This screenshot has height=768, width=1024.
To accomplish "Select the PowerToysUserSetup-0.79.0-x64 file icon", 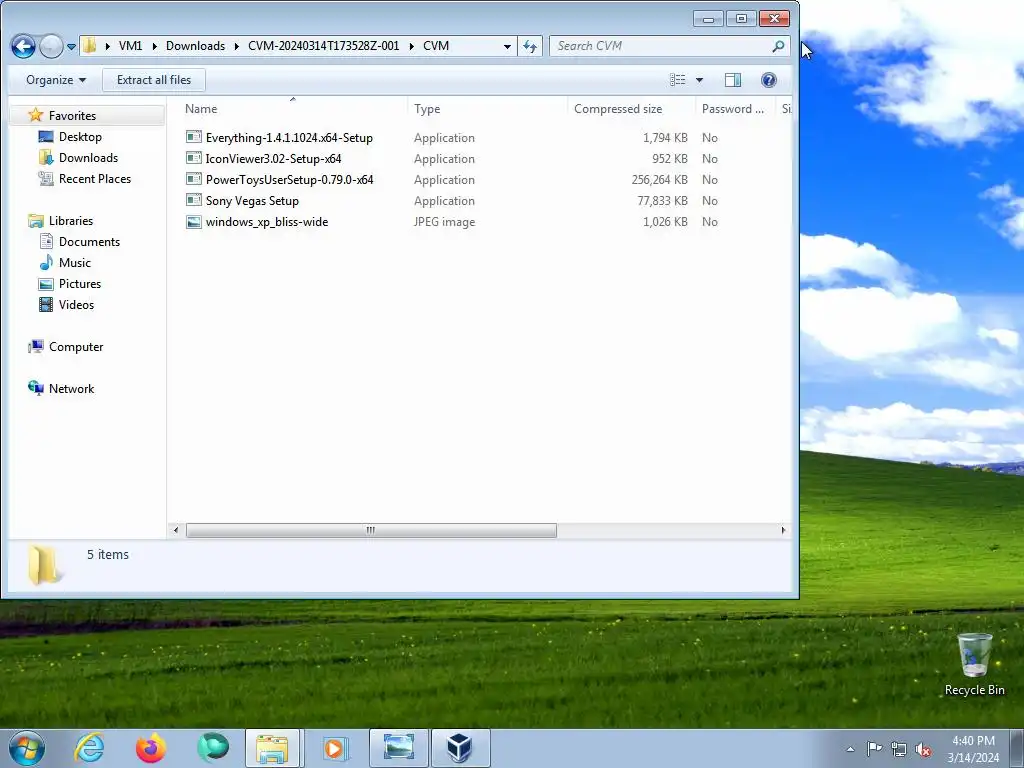I will point(194,179).
